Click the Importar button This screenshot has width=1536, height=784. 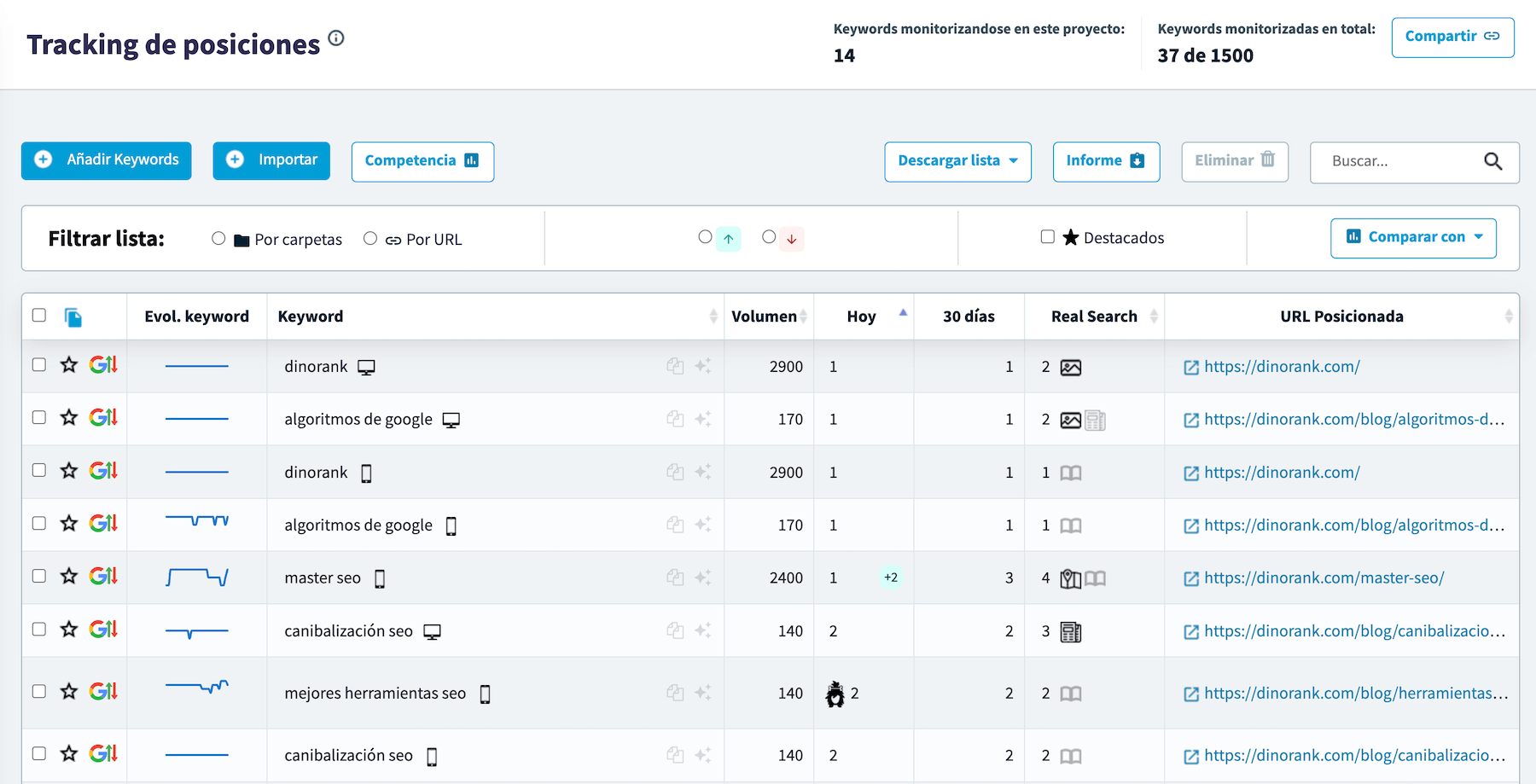[271, 161]
